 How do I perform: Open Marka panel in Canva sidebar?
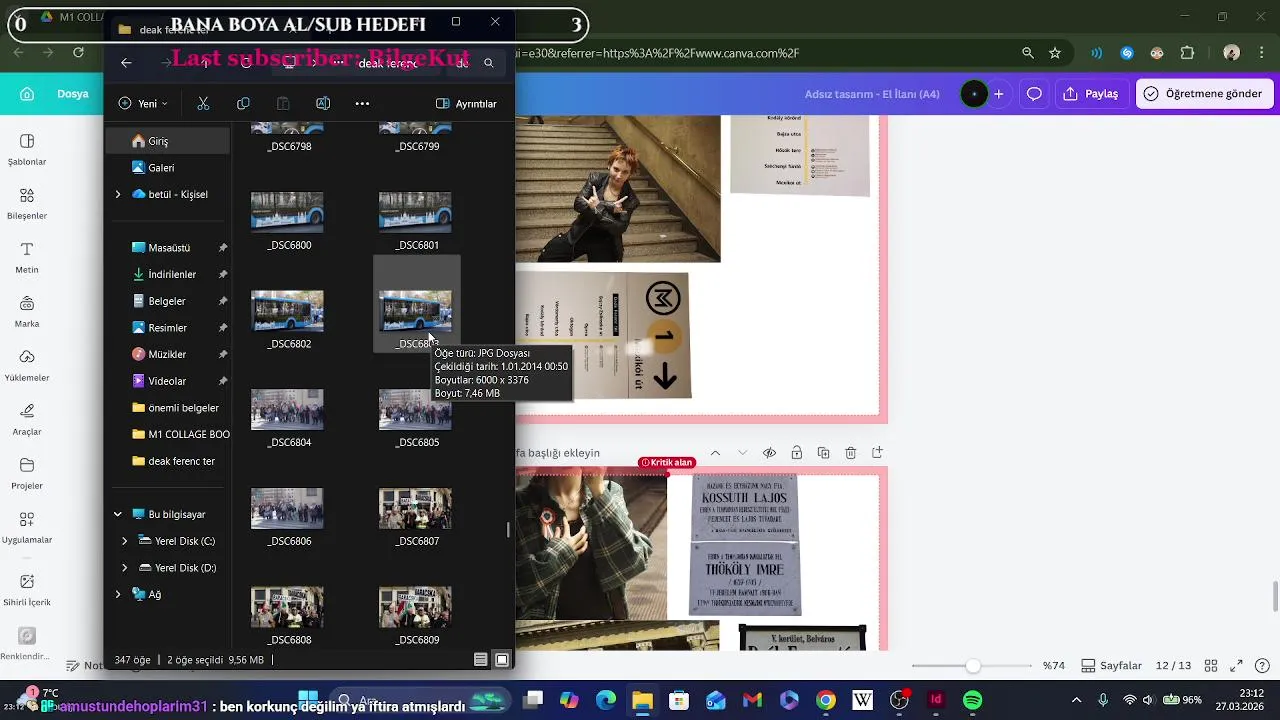point(27,311)
